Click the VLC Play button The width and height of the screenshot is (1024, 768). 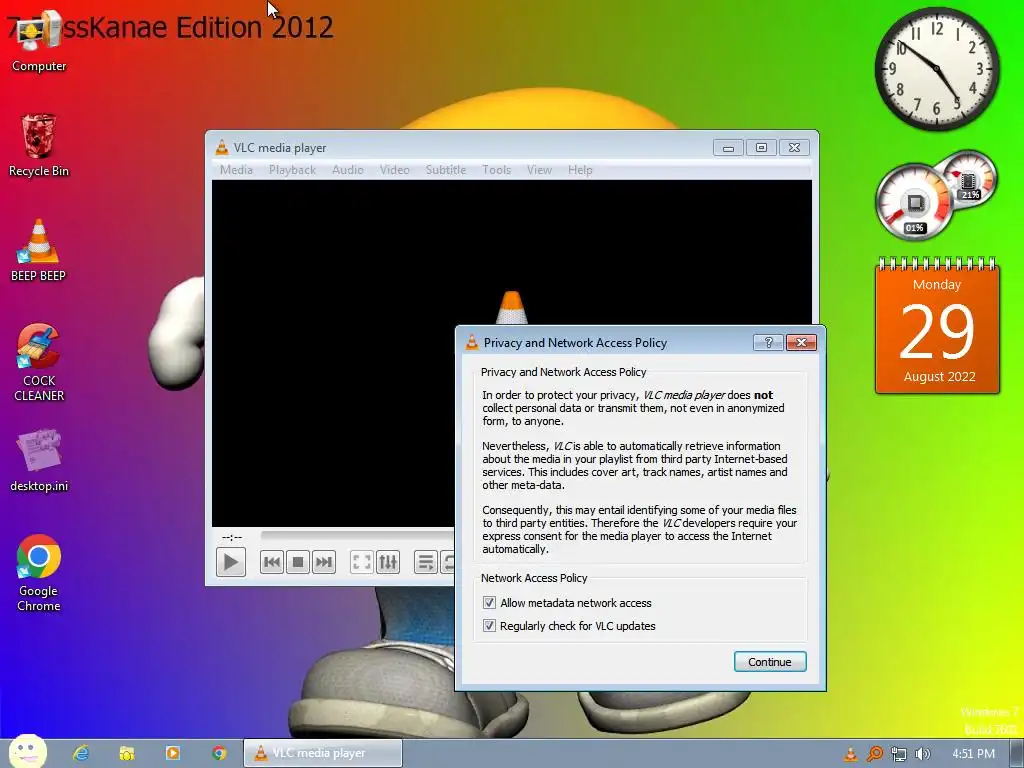[231, 562]
